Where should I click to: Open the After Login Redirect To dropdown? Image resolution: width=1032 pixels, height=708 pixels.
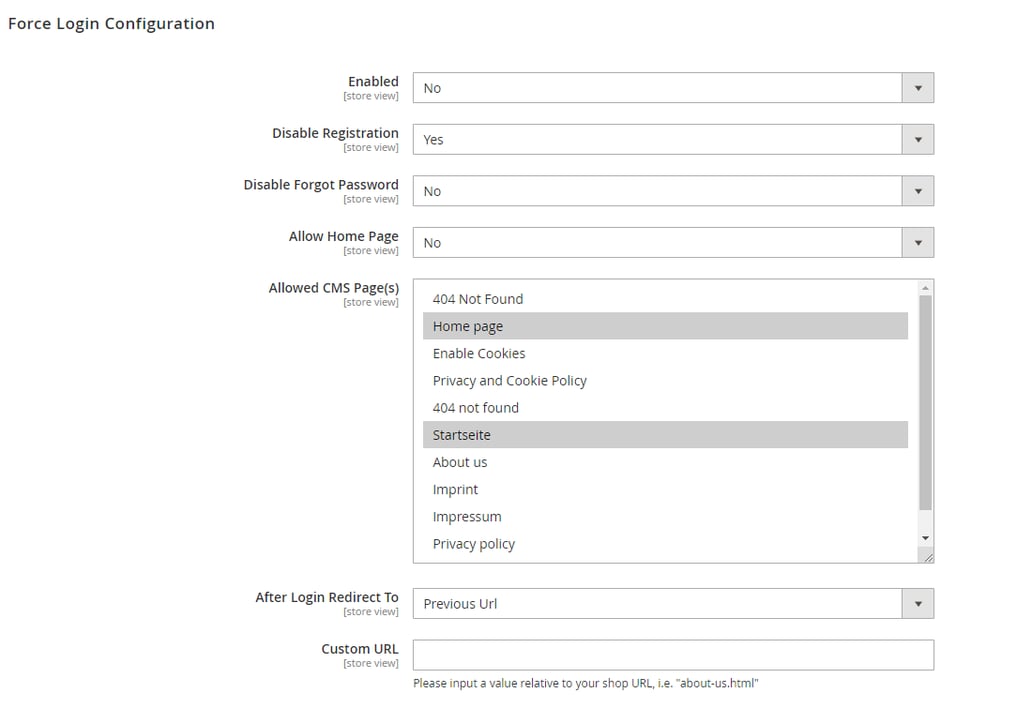tap(917, 603)
